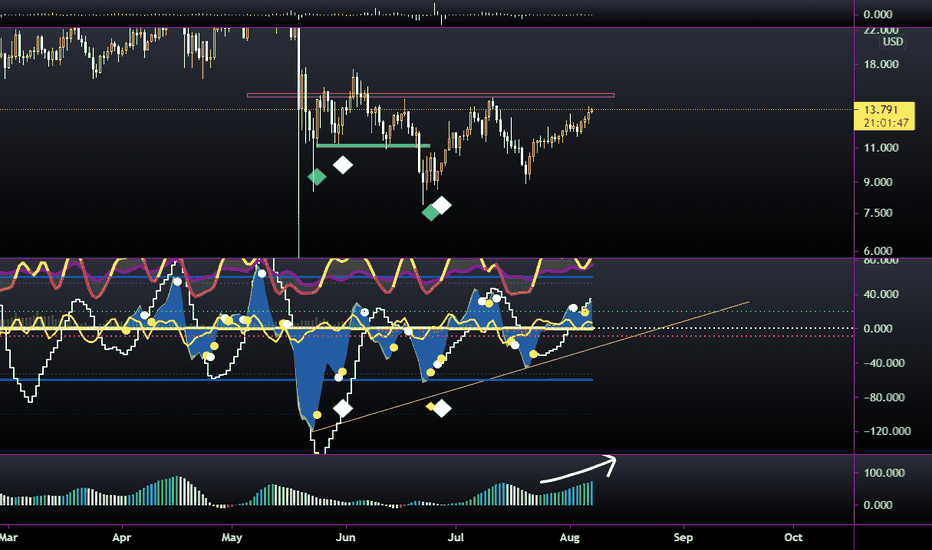The width and height of the screenshot is (932, 550).
Task: Select the white diamond on the price chart near Jun
Action: [x=342, y=165]
